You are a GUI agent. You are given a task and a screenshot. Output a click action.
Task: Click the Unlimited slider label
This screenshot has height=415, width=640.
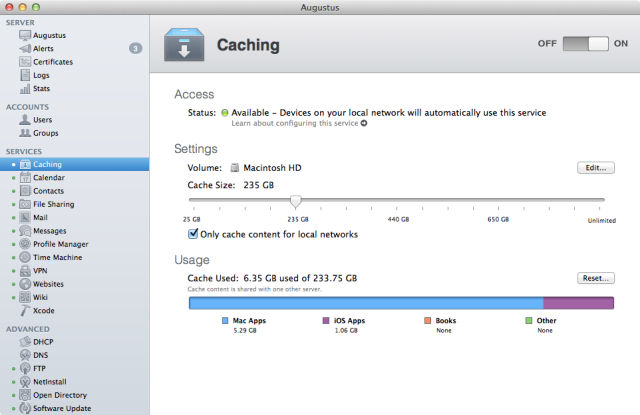(602, 220)
